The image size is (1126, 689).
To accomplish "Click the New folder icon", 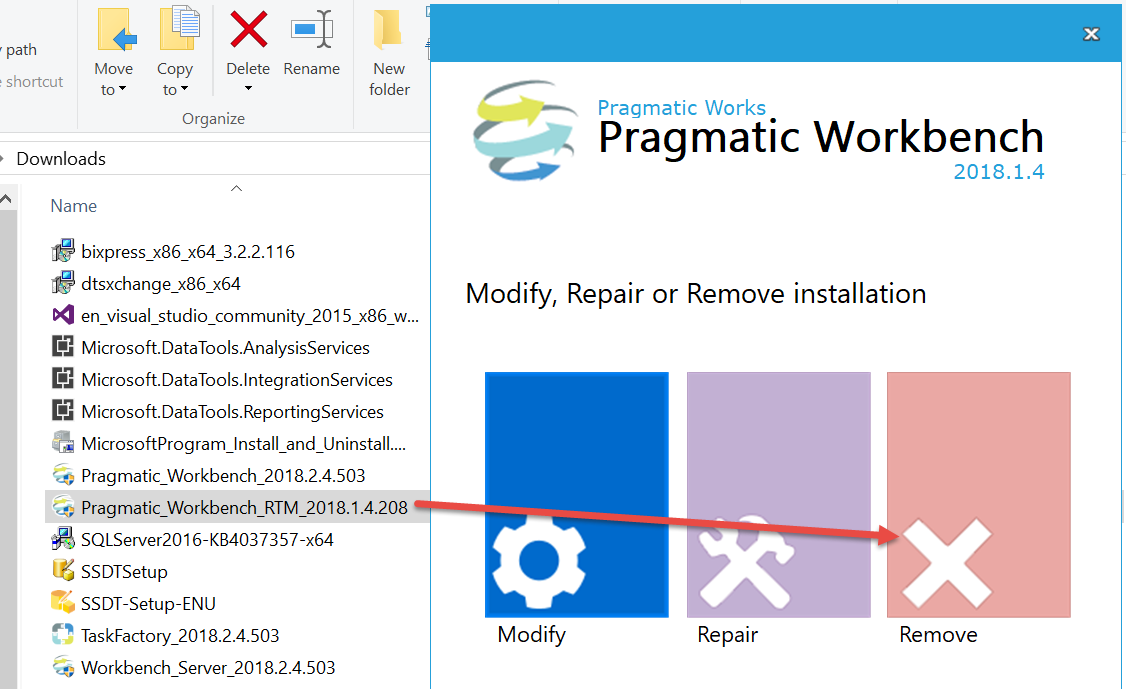I will (x=389, y=30).
